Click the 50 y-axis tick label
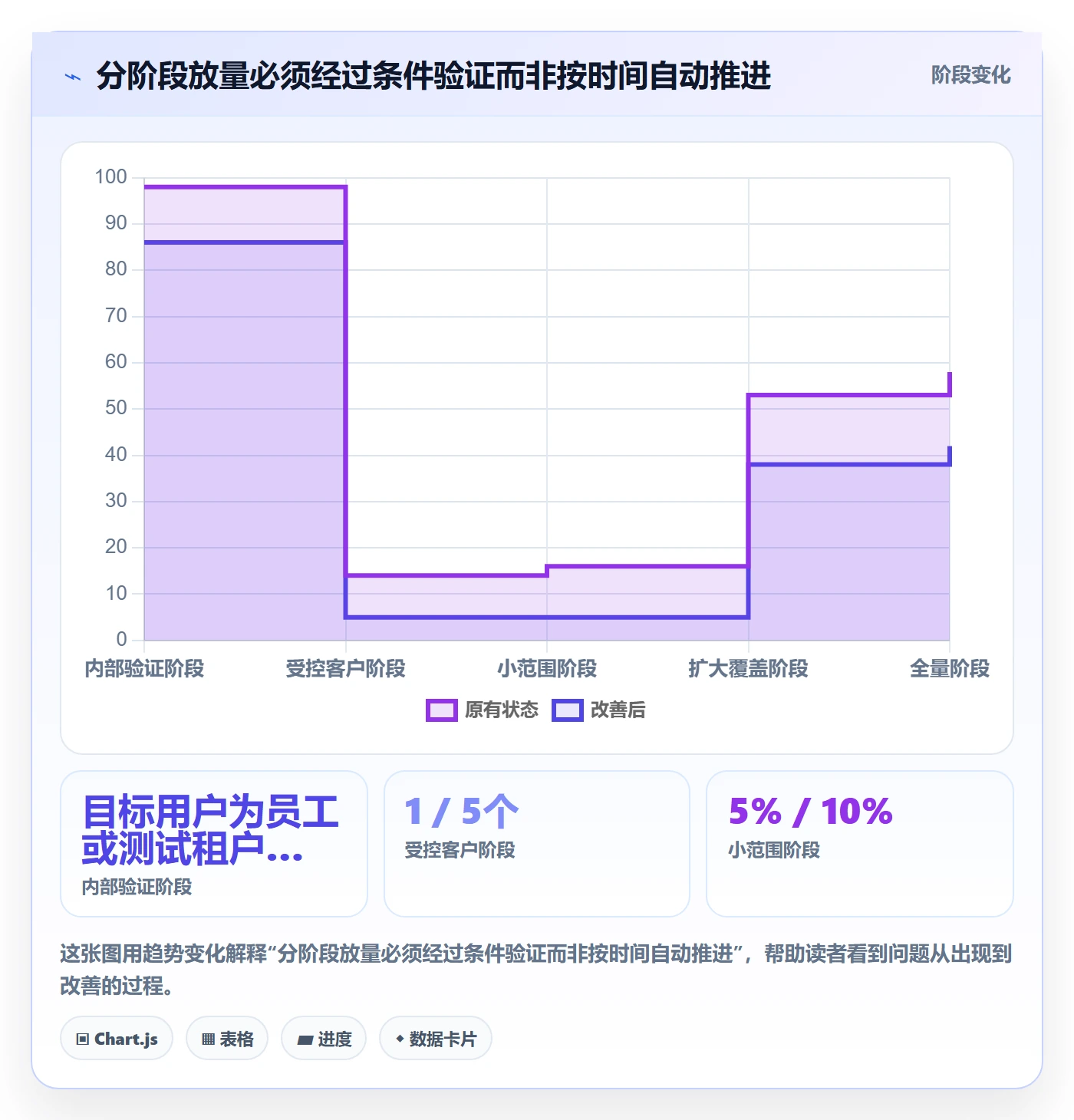This screenshot has height=1120, width=1074. 116,408
